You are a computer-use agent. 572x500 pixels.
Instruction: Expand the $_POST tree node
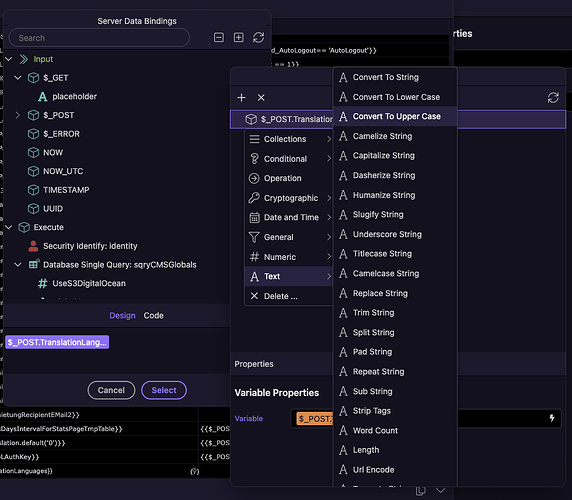pyautogui.click(x=17, y=115)
